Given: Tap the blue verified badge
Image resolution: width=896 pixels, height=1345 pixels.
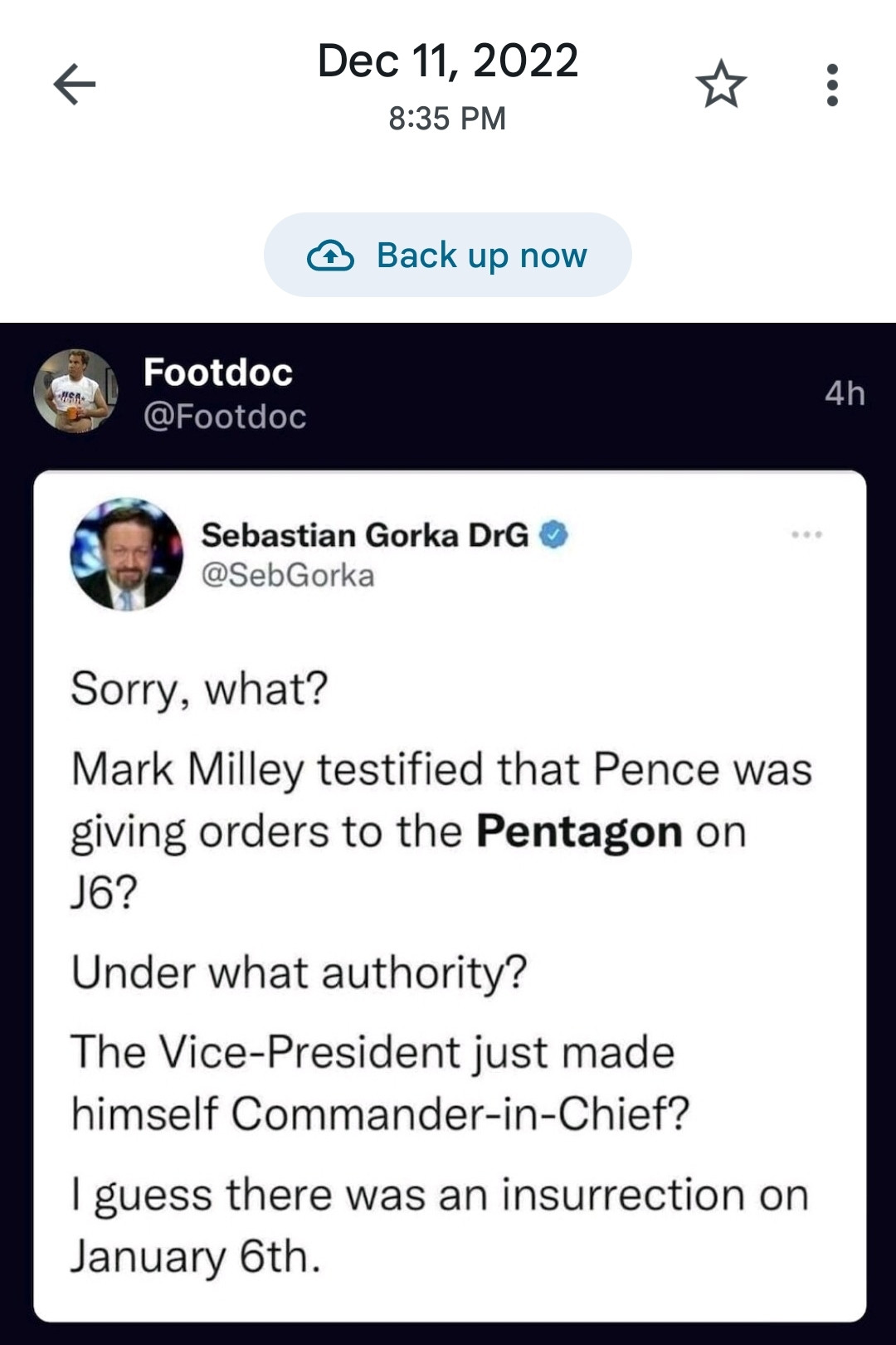Looking at the screenshot, I should pos(554,535).
